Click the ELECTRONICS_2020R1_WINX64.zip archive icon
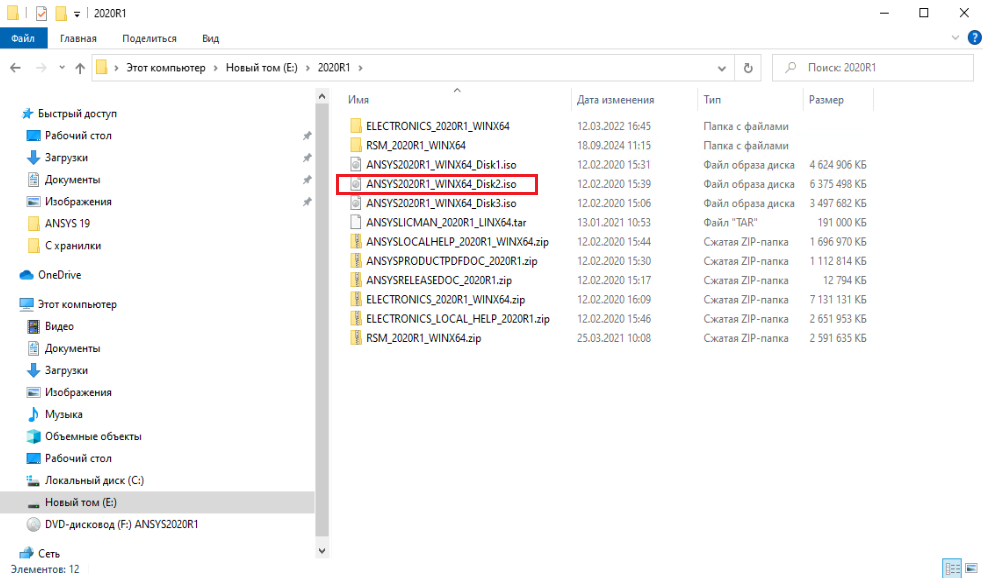Viewport: 983px width, 578px height. click(x=355, y=300)
